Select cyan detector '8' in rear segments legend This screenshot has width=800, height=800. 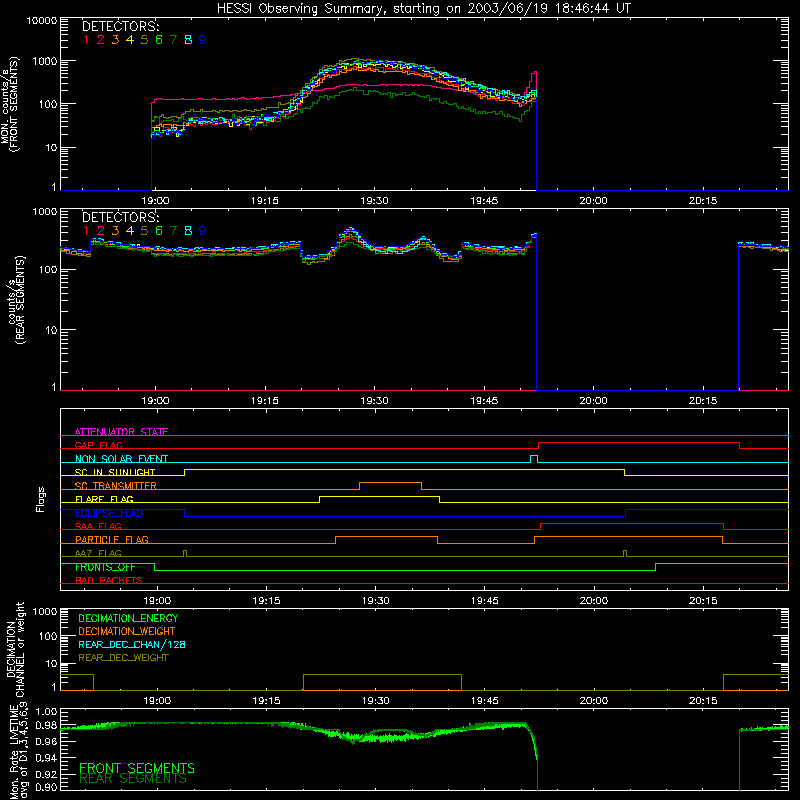coord(188,231)
